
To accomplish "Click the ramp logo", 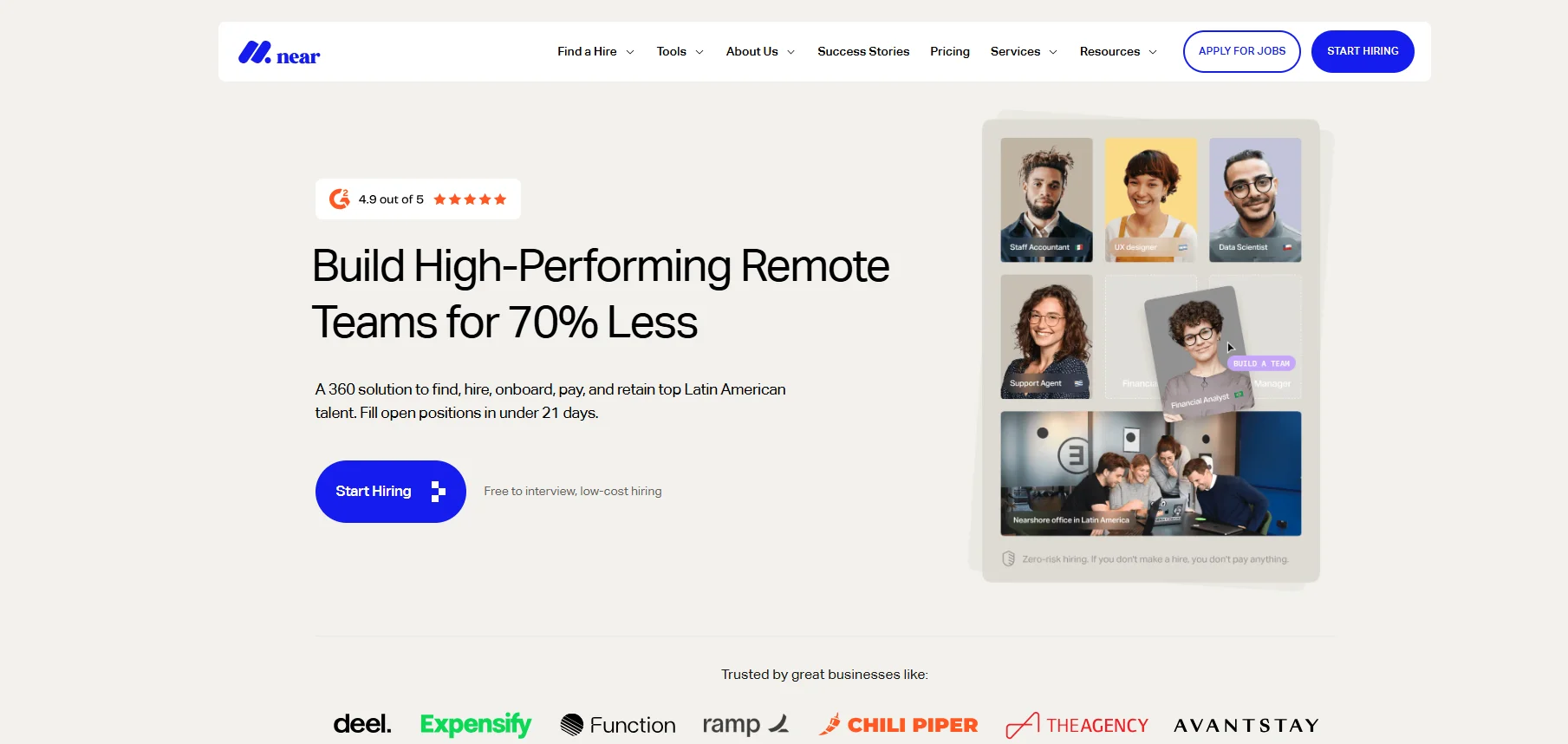I will [746, 724].
